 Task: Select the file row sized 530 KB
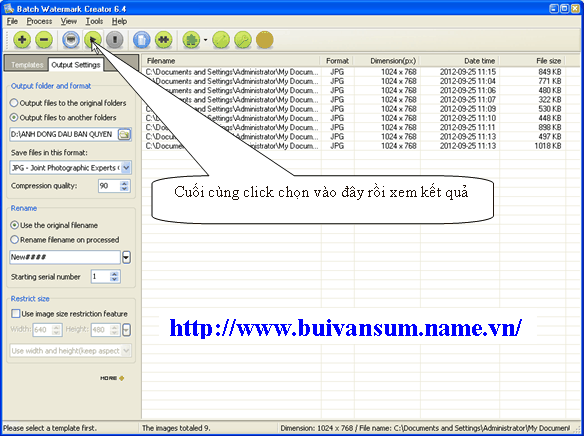point(353,109)
